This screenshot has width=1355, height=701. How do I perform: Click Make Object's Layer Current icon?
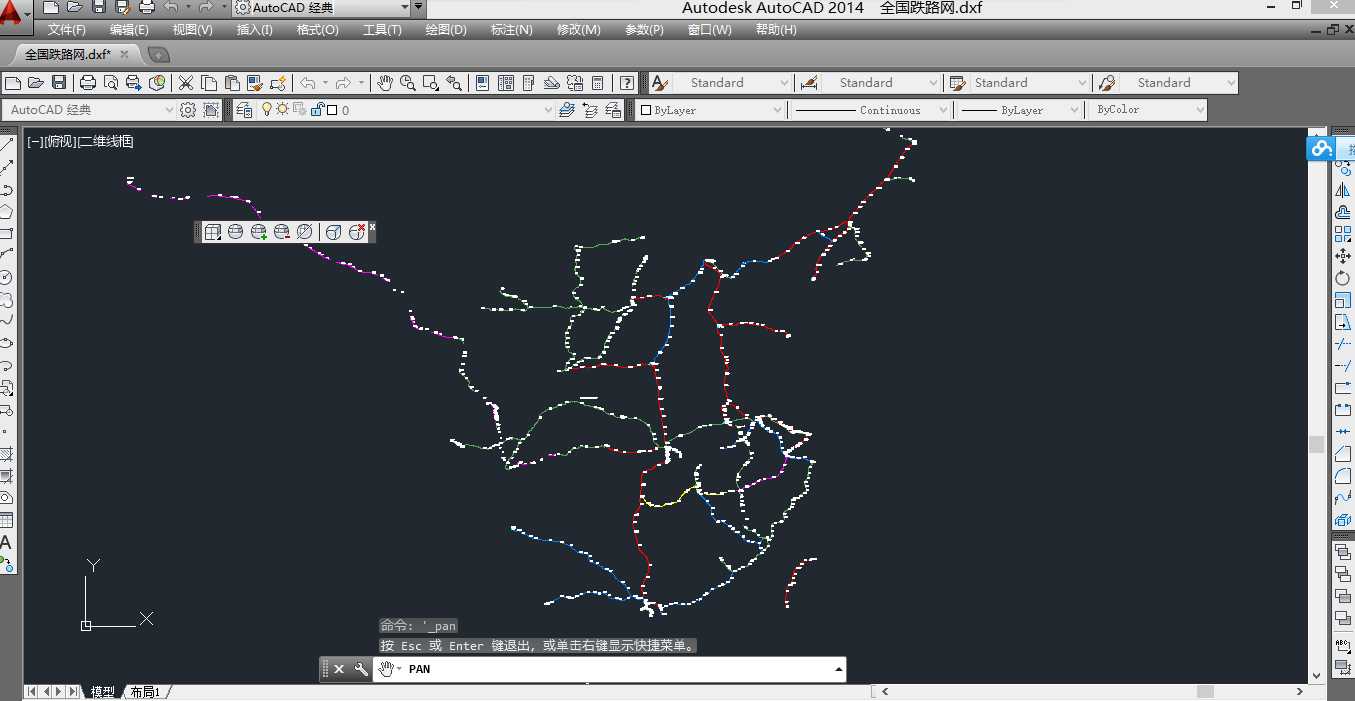(567, 110)
